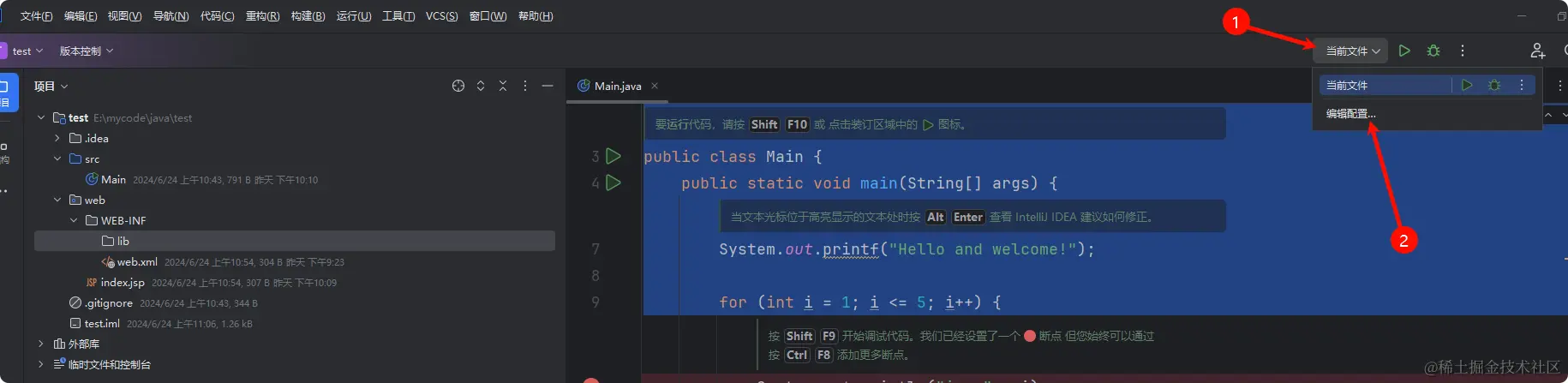The height and width of the screenshot is (383, 1568).
Task: Run the current file with toolbar play icon
Action: click(1404, 51)
